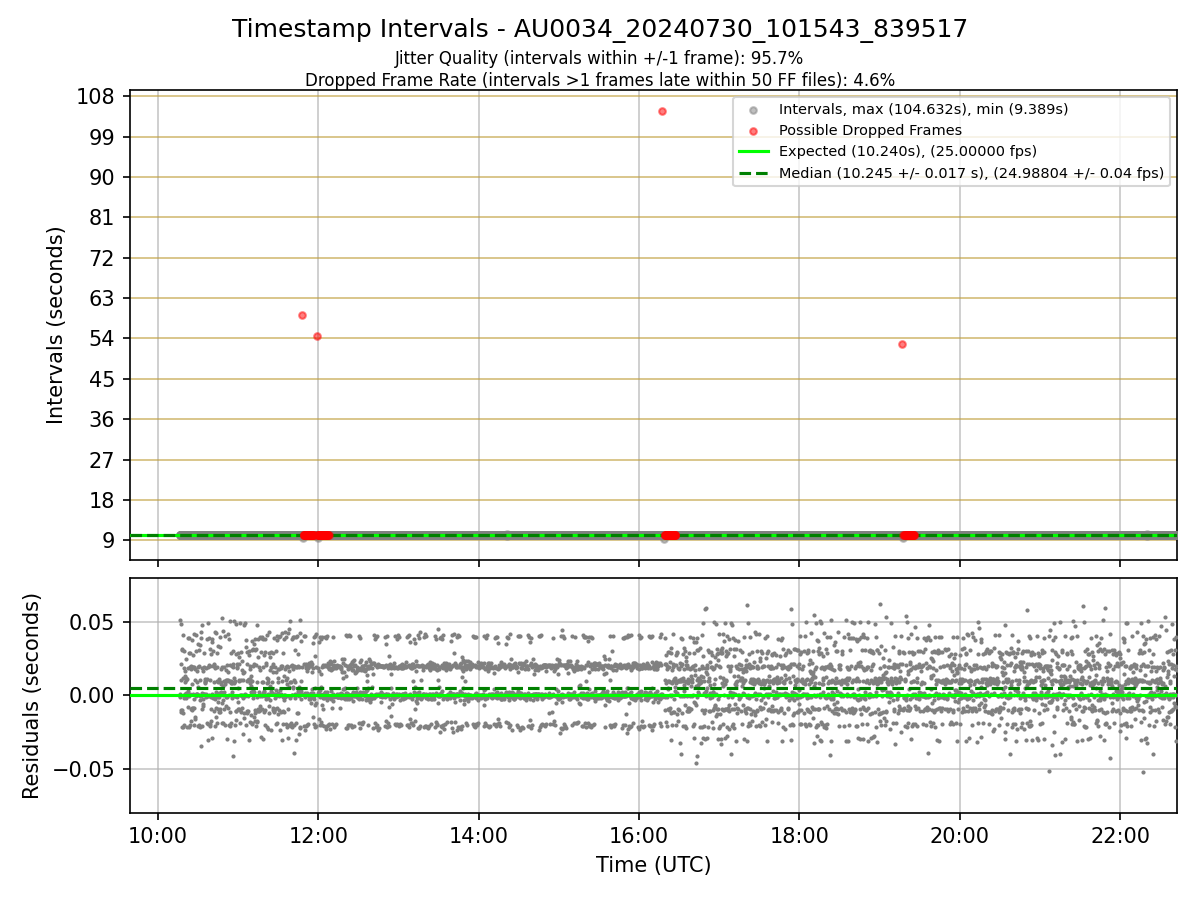This screenshot has width=1200, height=900.
Task: Click the gray Intervals marker in legend
Action: point(754,109)
